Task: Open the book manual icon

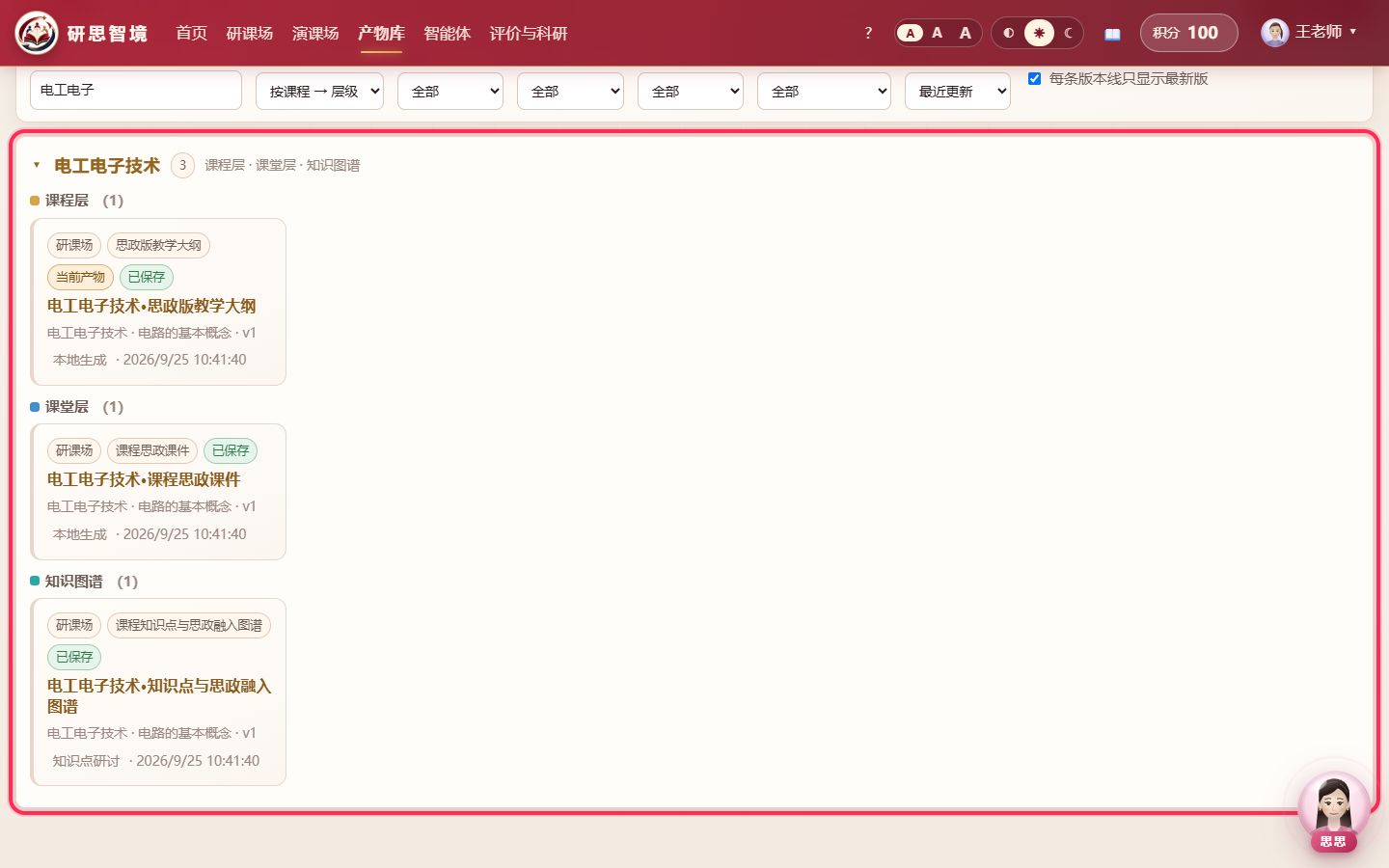Action: 1112,34
